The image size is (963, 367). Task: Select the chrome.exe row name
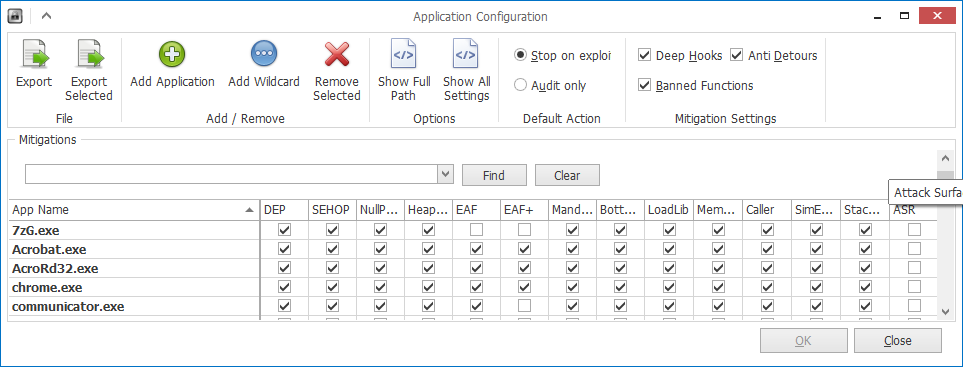coord(47,288)
